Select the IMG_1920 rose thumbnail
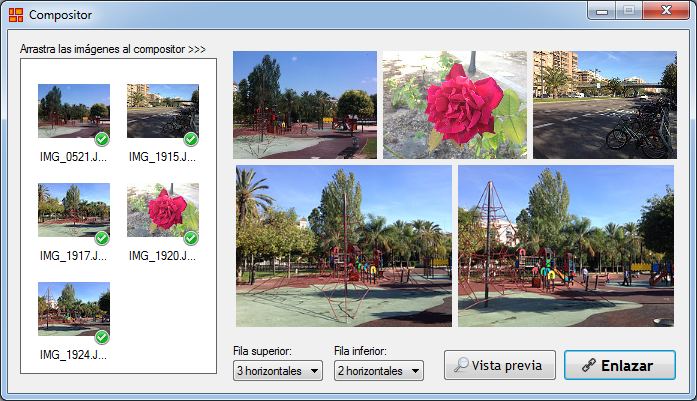 [x=163, y=210]
